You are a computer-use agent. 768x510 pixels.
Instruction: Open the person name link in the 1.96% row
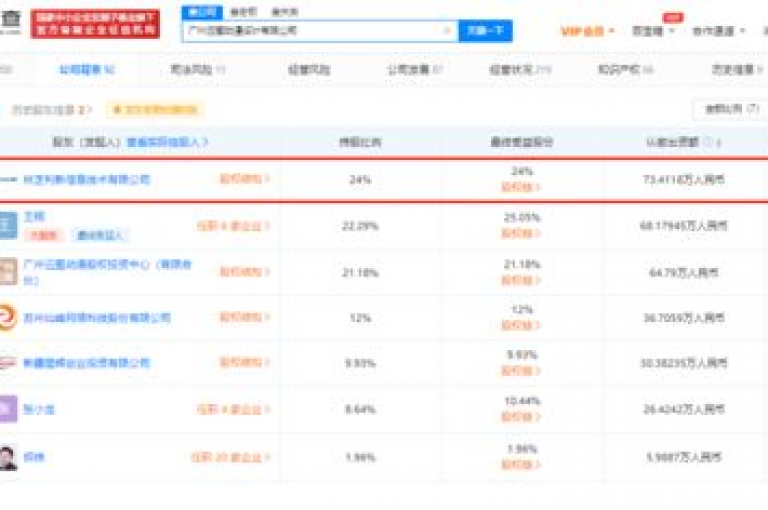click(x=34, y=457)
